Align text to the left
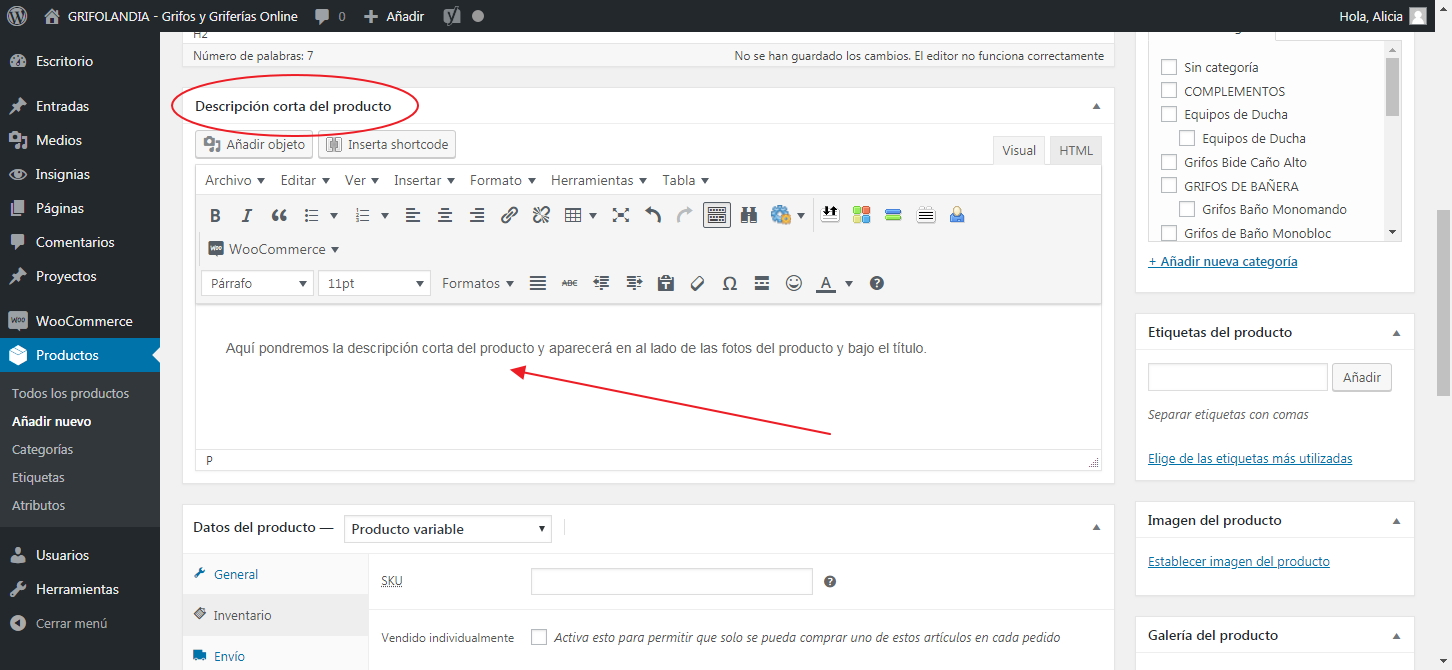Screen dimensions: 1452x670 [413, 215]
